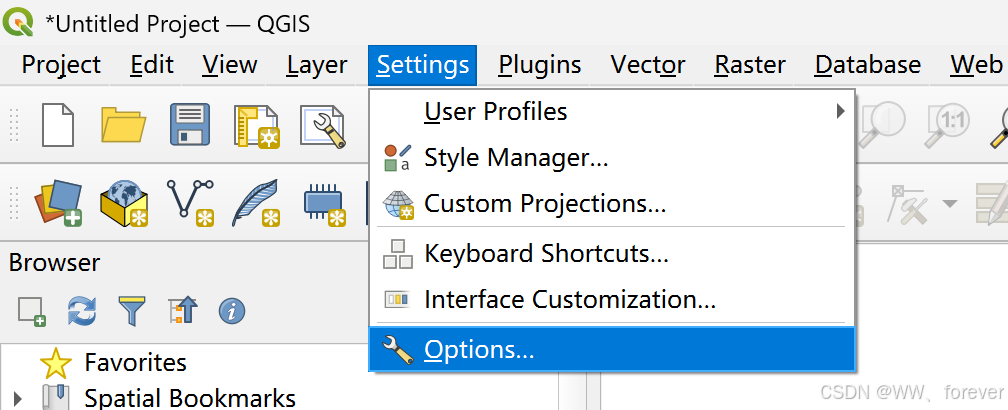Screen dimensions: 1008x410
Task: Click the Zoom to Native Resolution 1:1 icon
Action: click(x=946, y=124)
